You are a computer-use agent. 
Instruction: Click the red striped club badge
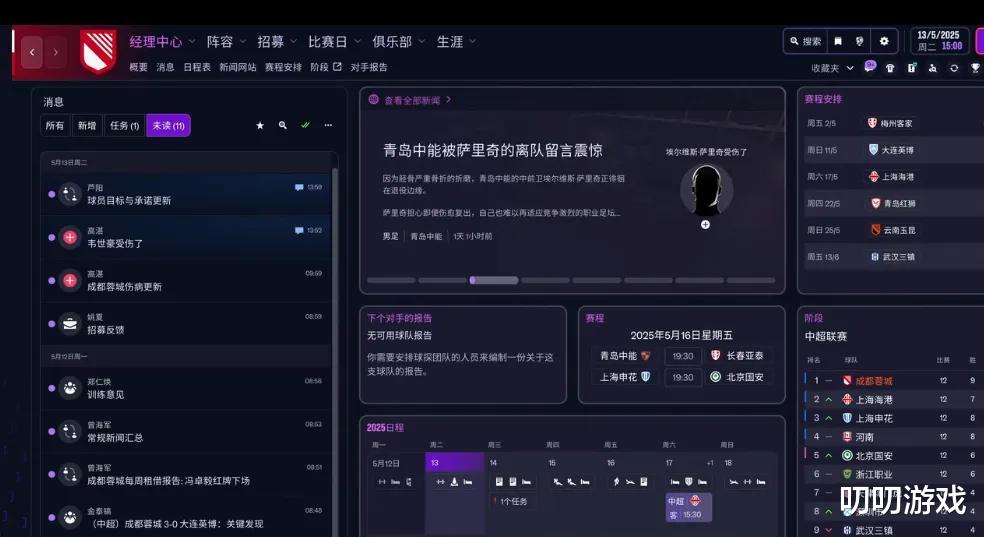pos(98,51)
